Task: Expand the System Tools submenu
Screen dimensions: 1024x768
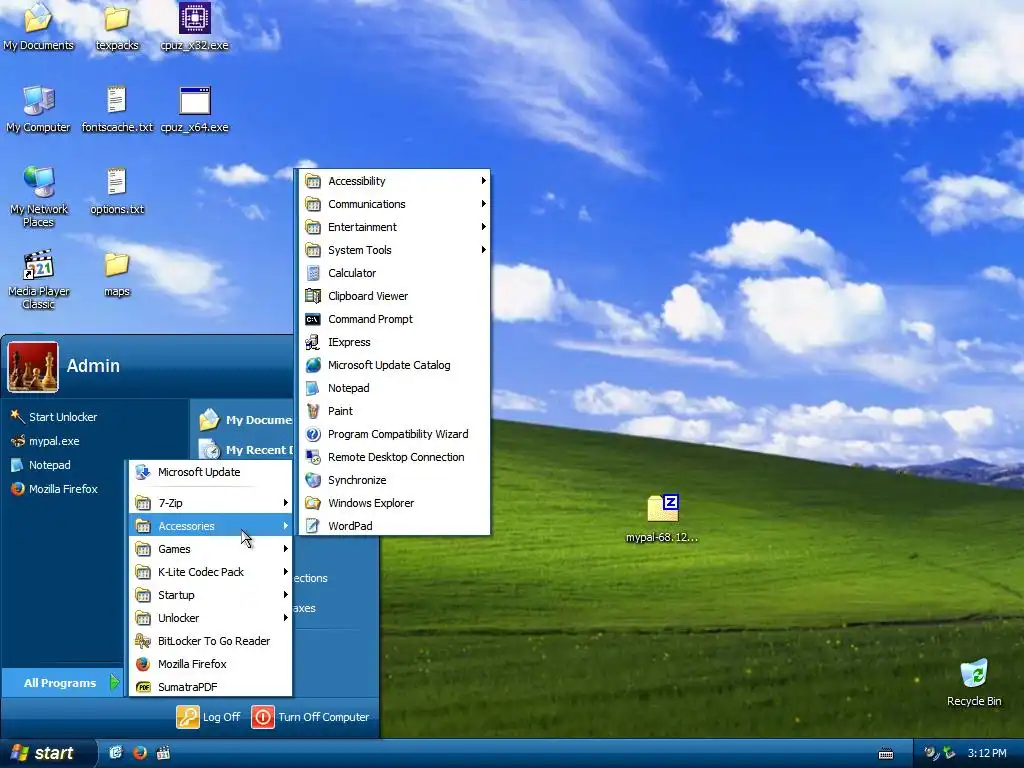Action: point(394,249)
